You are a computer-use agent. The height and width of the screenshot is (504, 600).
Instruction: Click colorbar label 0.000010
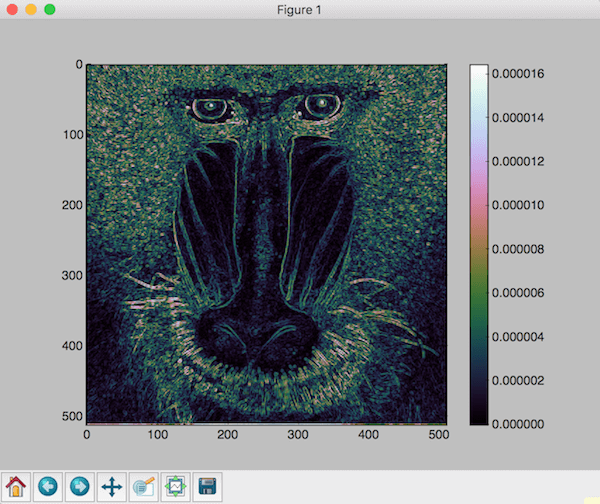point(518,205)
